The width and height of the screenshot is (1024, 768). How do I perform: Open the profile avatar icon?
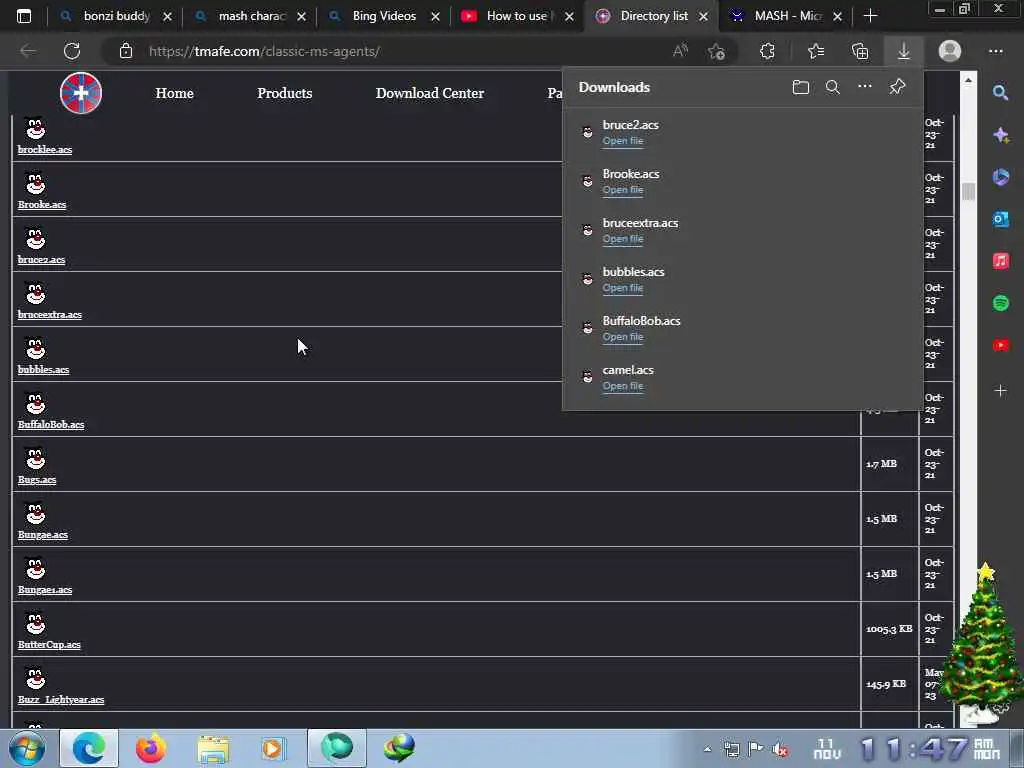pyautogui.click(x=950, y=51)
